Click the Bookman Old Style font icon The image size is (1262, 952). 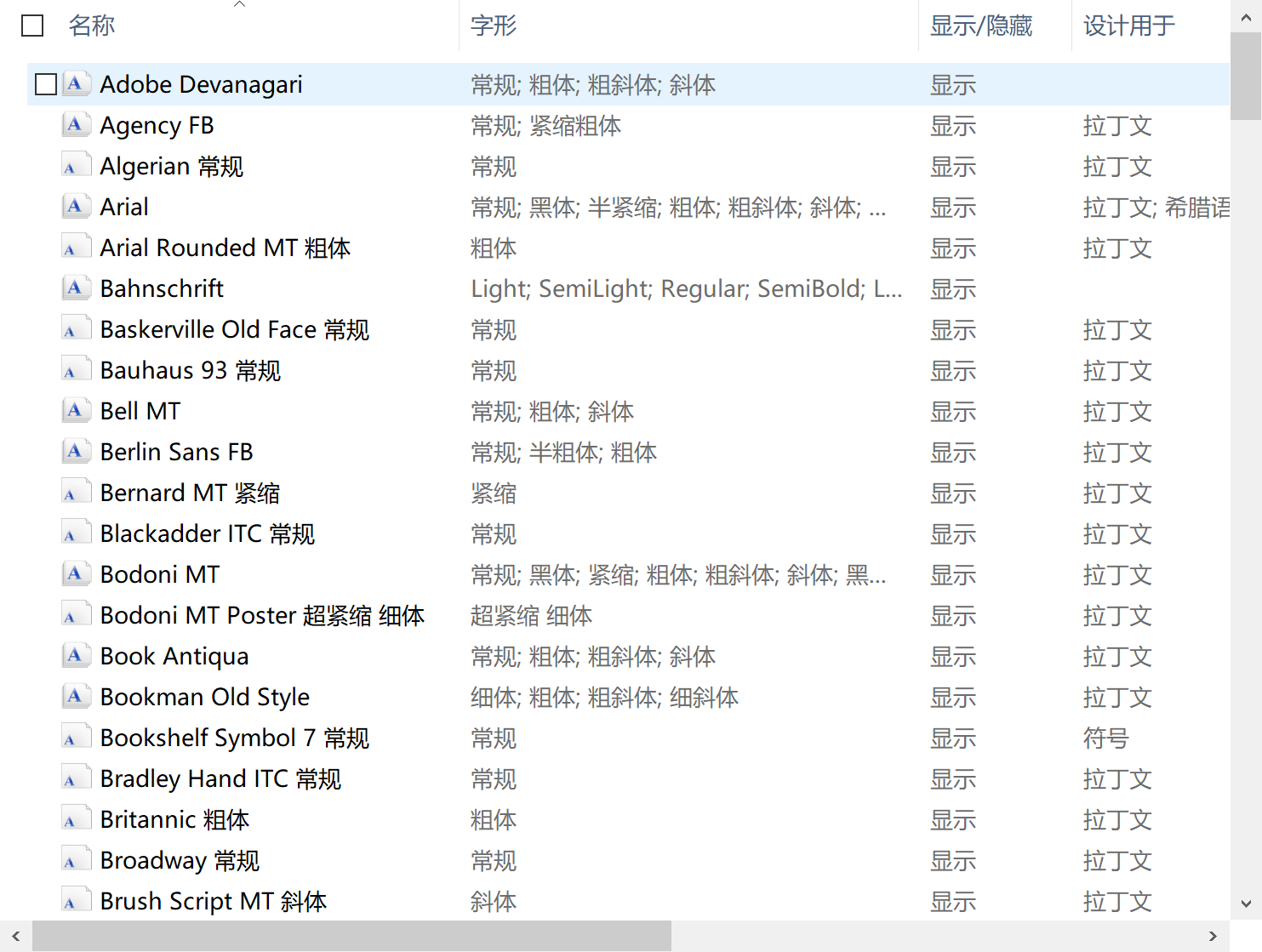point(77,697)
